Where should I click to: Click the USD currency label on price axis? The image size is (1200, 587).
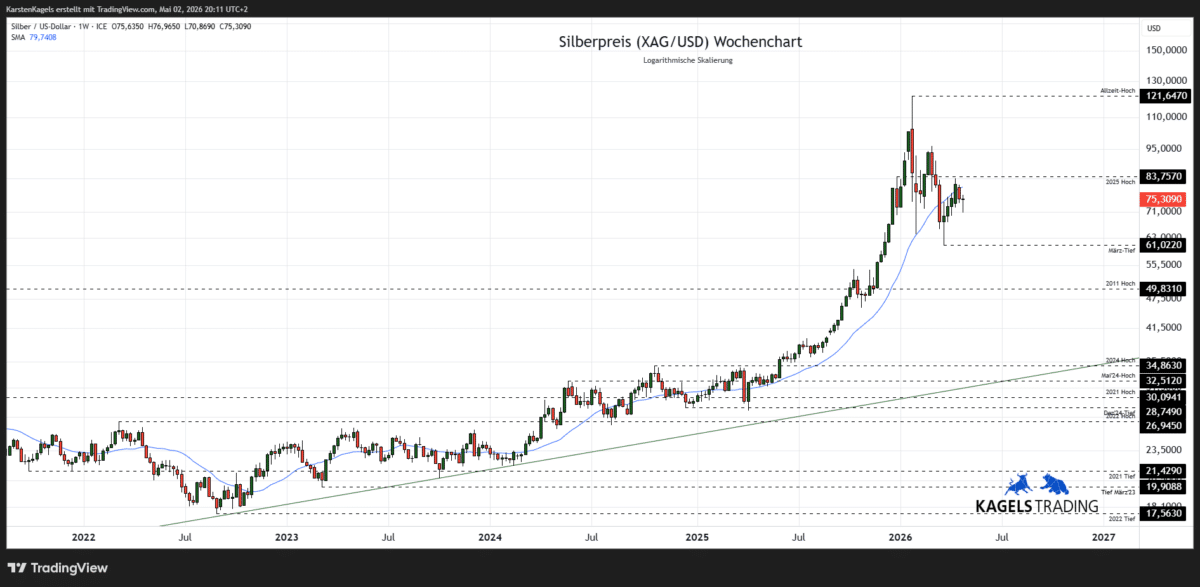point(1154,28)
